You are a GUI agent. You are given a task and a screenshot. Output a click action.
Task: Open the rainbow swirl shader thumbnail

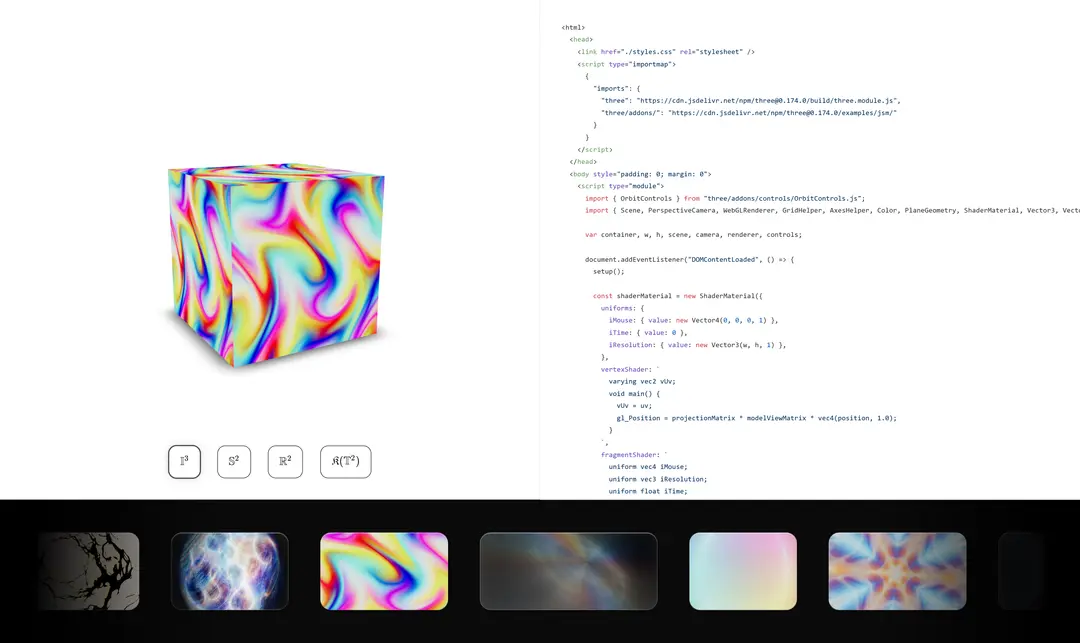(384, 571)
